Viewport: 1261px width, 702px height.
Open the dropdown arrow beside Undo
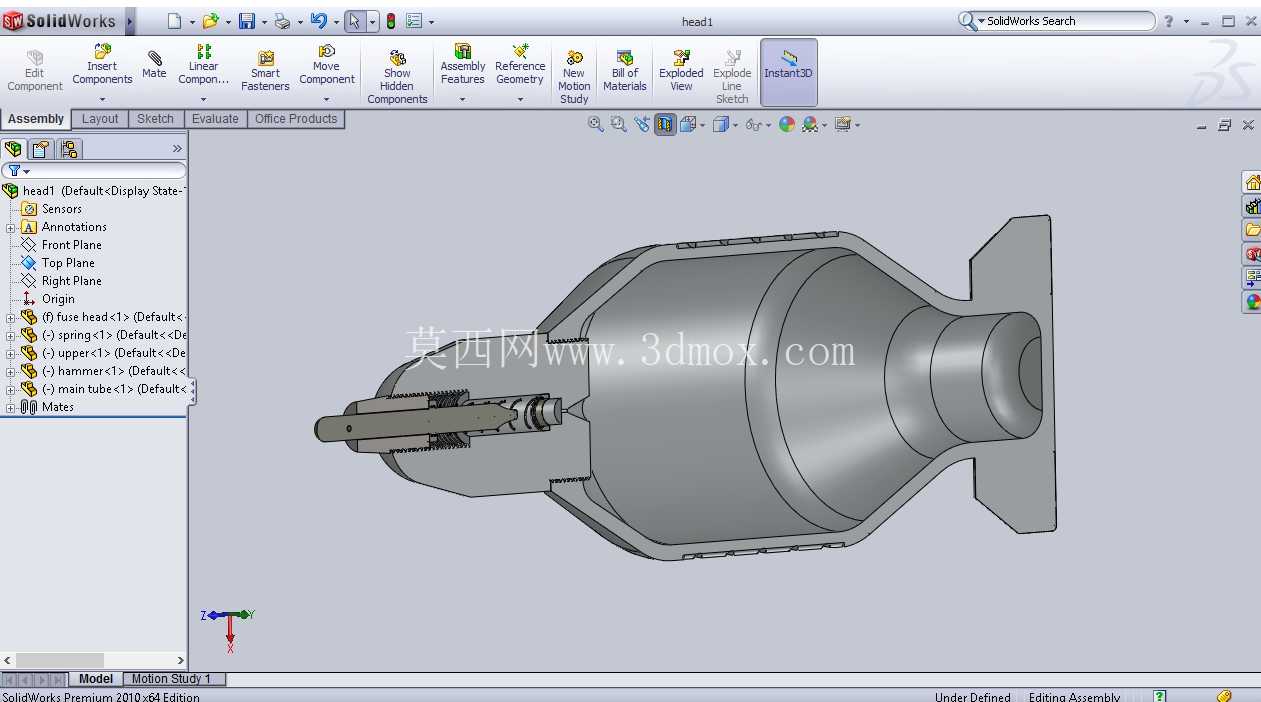[x=335, y=22]
